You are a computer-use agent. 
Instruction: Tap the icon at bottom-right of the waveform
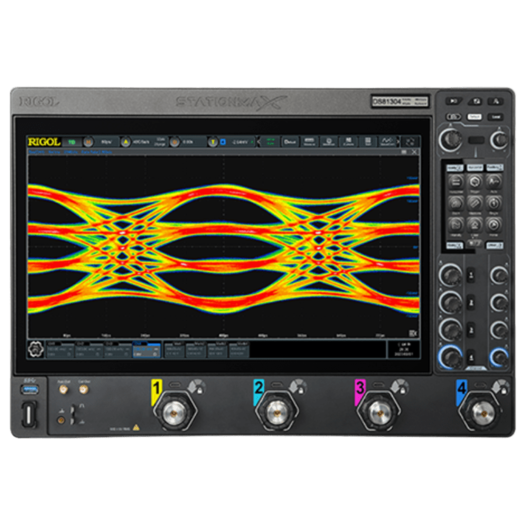click(x=413, y=333)
